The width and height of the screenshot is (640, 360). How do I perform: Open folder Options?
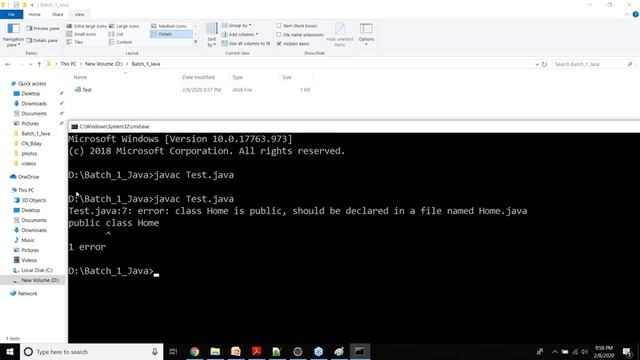tap(366, 34)
